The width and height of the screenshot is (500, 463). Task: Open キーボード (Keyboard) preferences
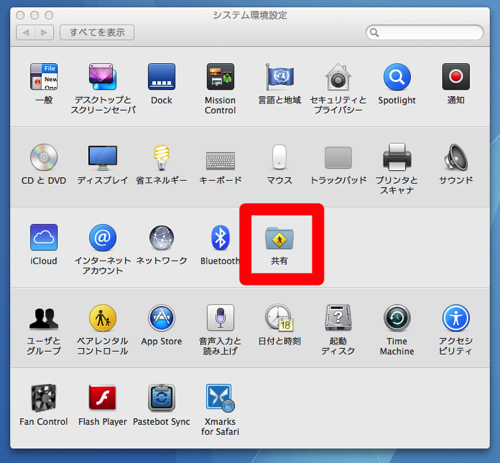coord(220,160)
